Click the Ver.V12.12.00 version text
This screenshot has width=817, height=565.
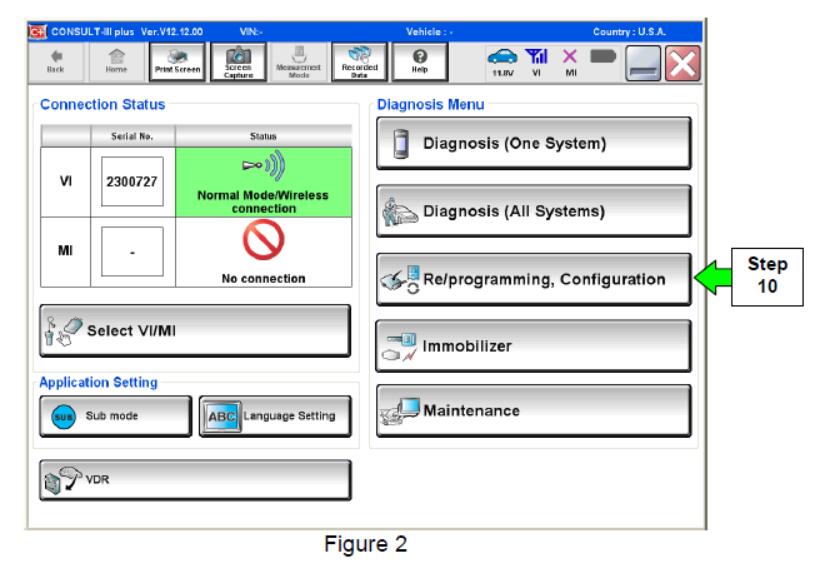[172, 32]
